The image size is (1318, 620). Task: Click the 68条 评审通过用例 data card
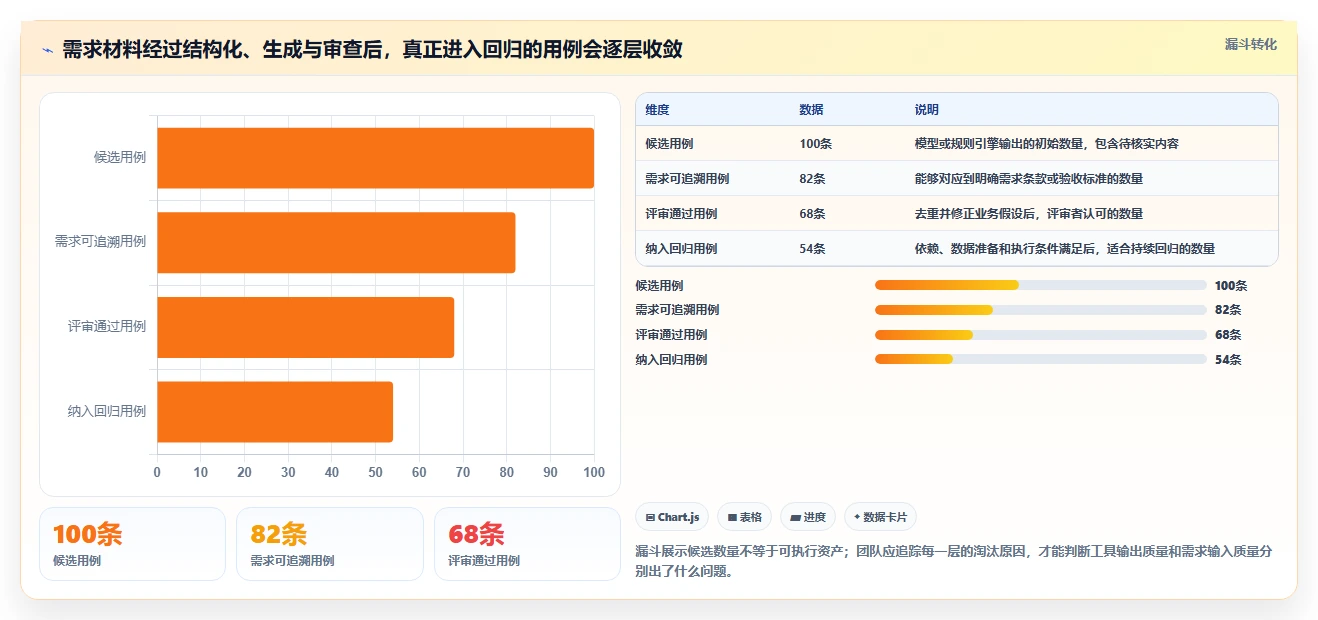(527, 544)
